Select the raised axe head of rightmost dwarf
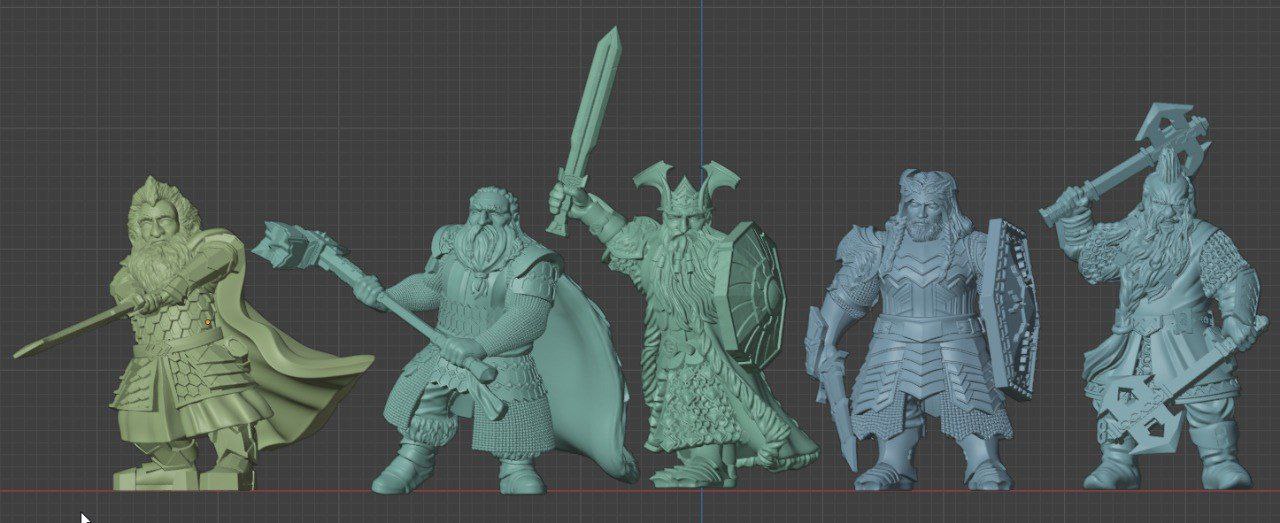The height and width of the screenshot is (523, 1280). point(1173,133)
